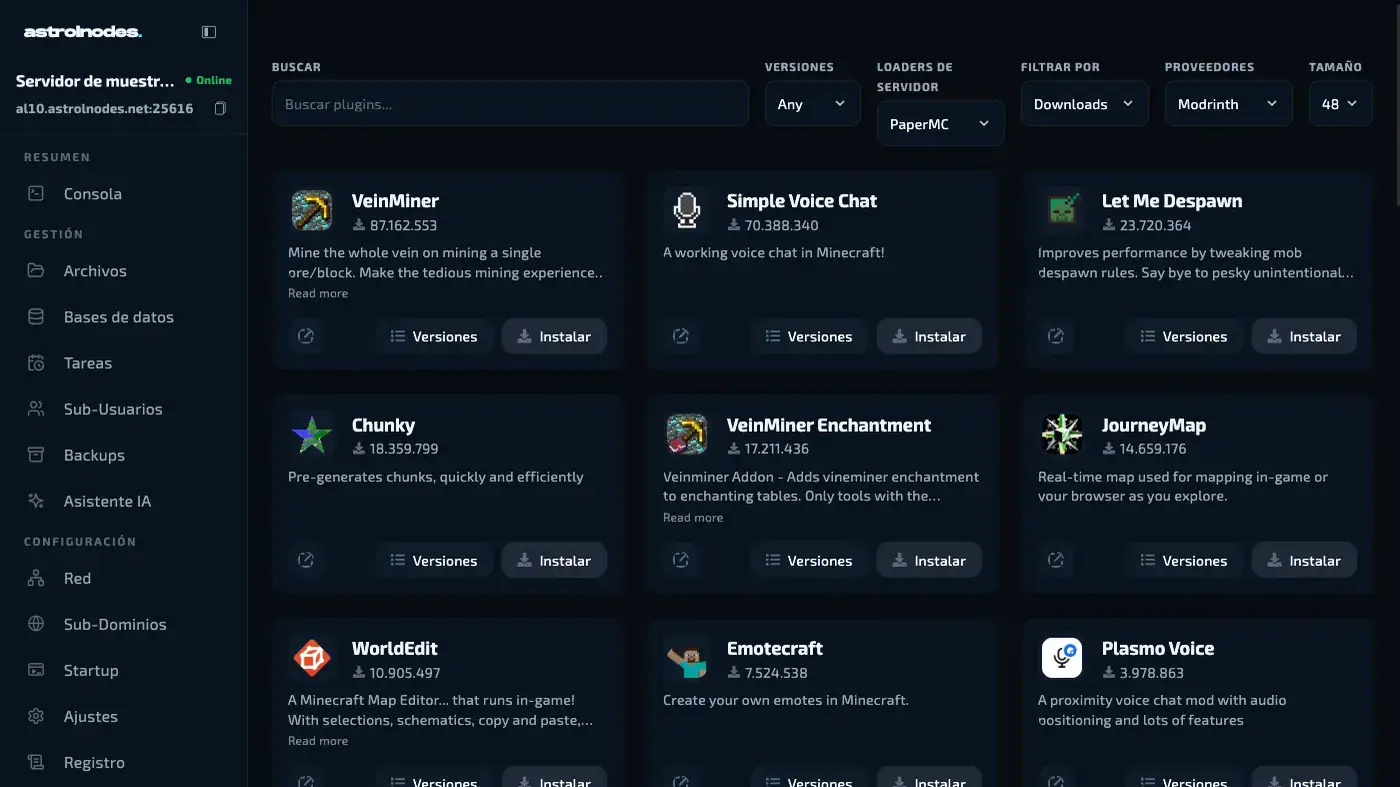
Task: Open external link for Chunky plugin
Action: [x=306, y=560]
